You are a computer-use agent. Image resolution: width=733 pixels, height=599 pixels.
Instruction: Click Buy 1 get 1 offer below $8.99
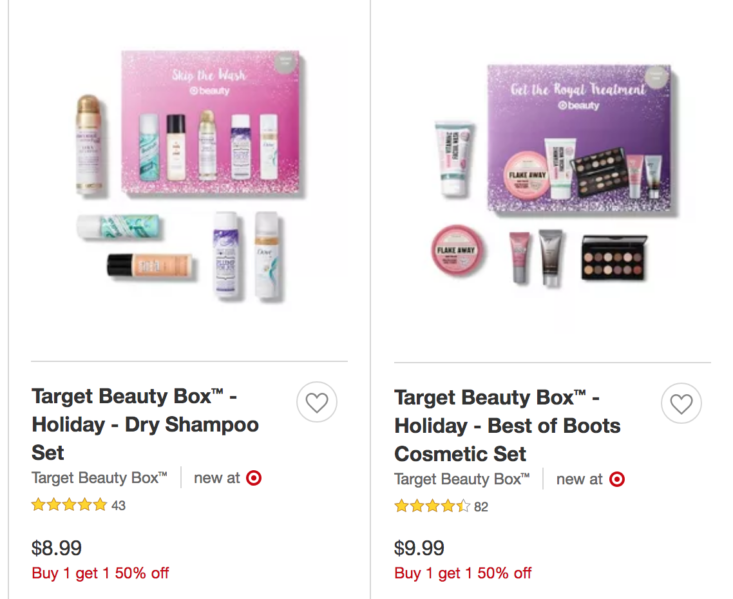pos(100,573)
